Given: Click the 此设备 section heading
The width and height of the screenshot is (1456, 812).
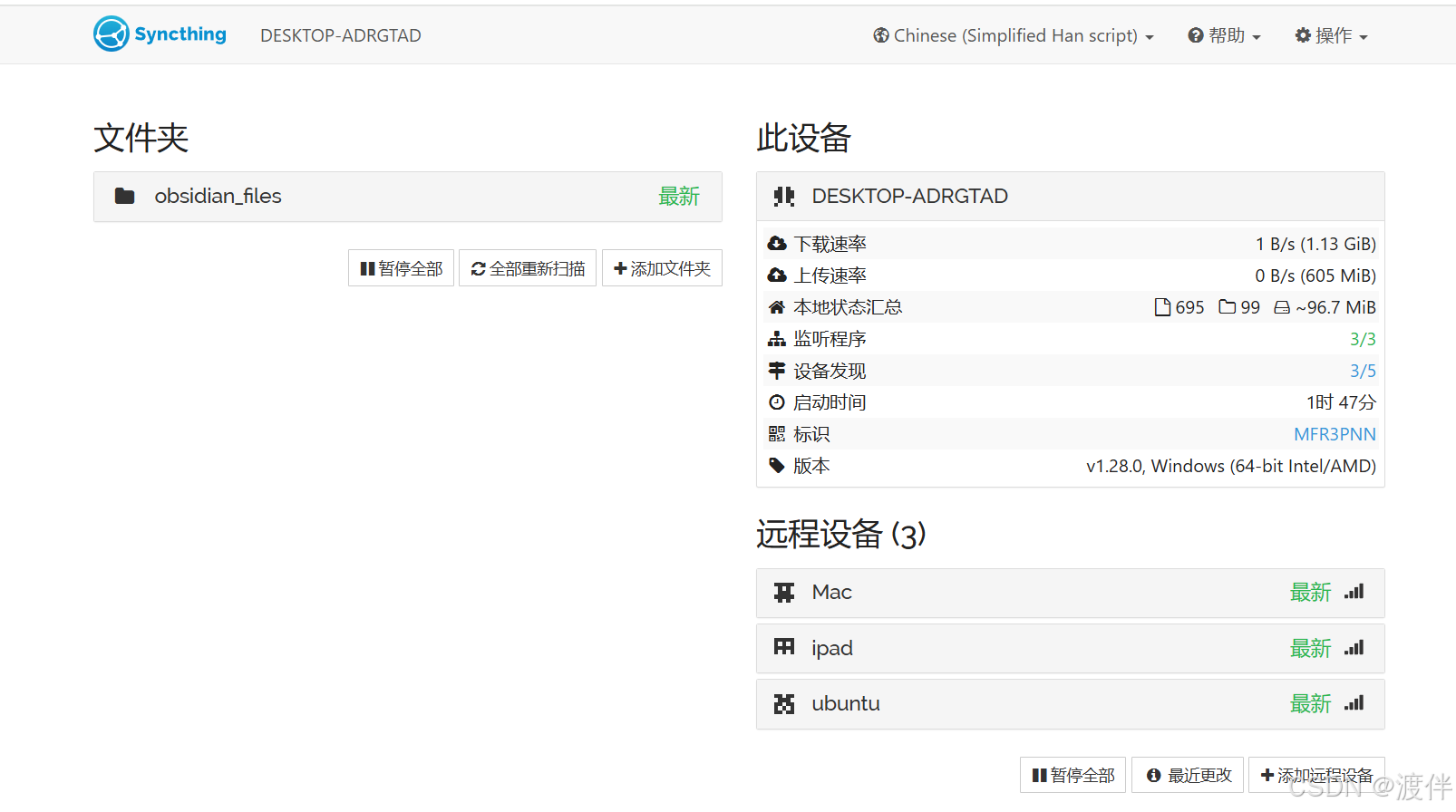Looking at the screenshot, I should [x=804, y=138].
